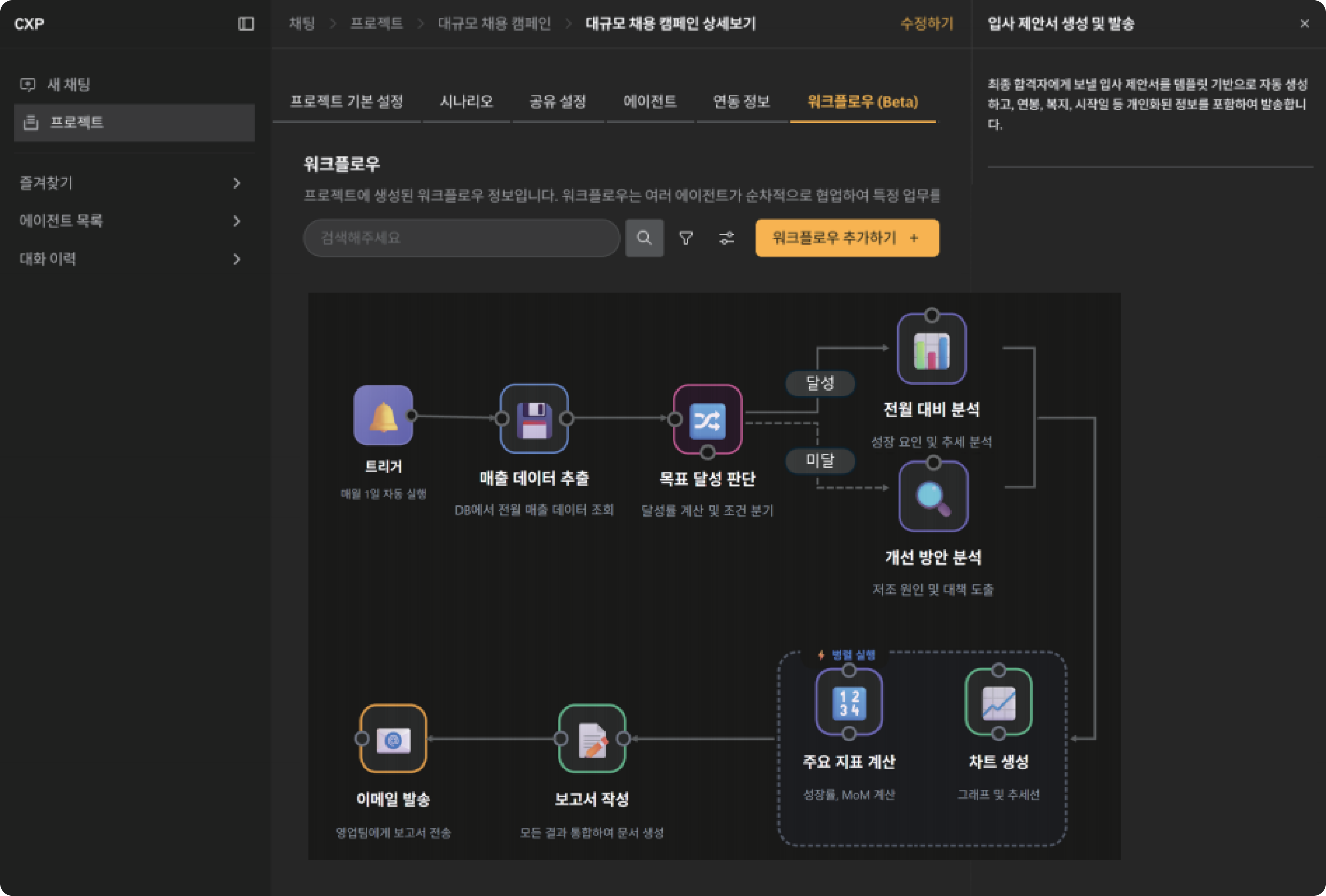
Task: Select the 트리거 bell node
Action: tap(383, 415)
